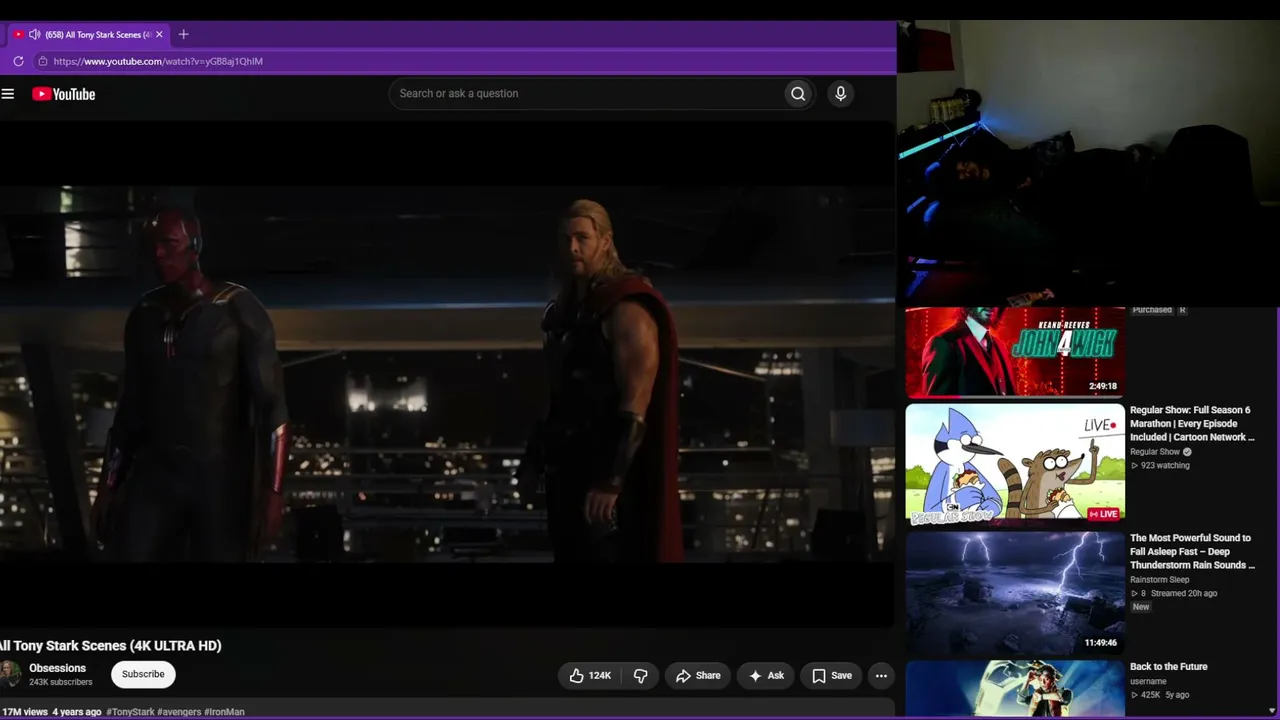
Task: Visit the Regular Show channel name
Action: 1154,452
